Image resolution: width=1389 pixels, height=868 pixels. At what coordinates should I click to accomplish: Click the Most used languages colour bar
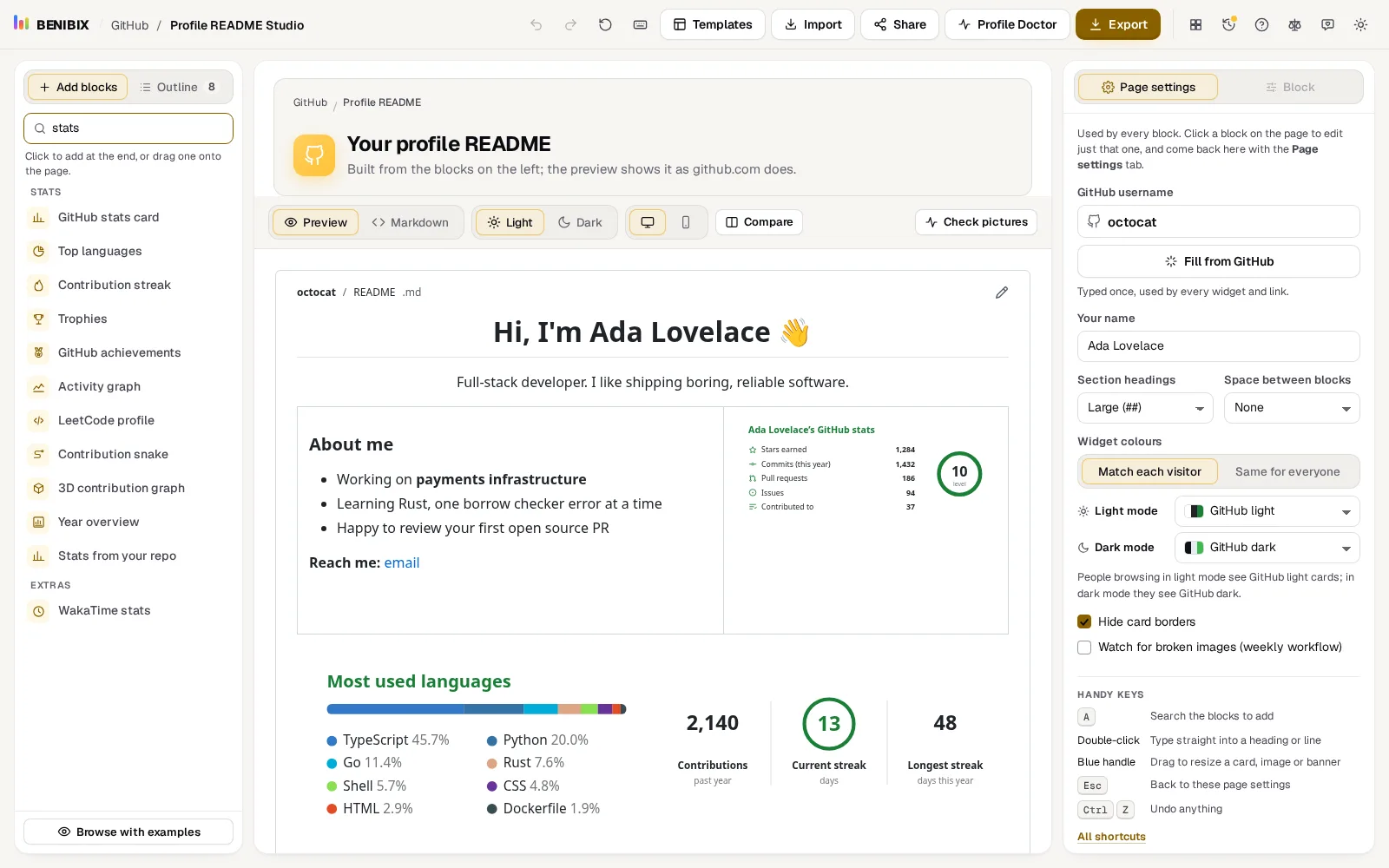coord(477,709)
